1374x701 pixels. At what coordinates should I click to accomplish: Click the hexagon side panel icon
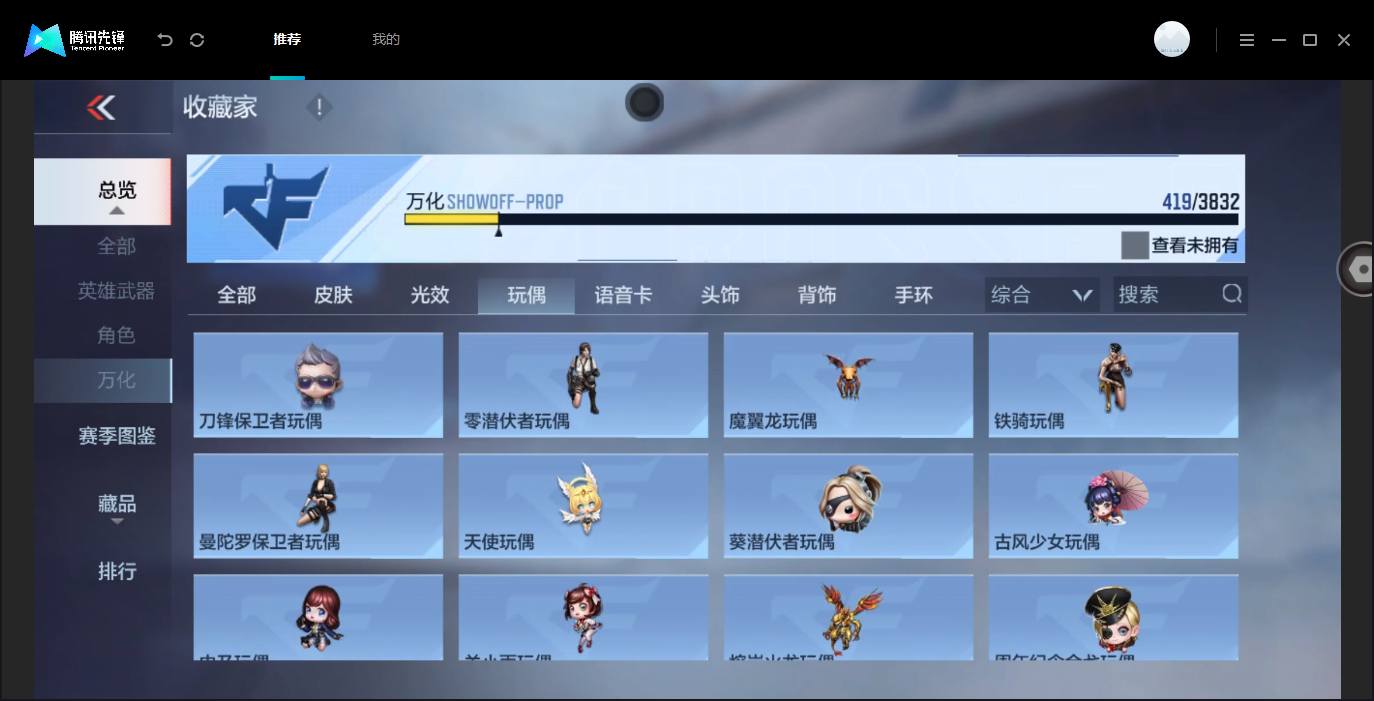[x=1358, y=269]
